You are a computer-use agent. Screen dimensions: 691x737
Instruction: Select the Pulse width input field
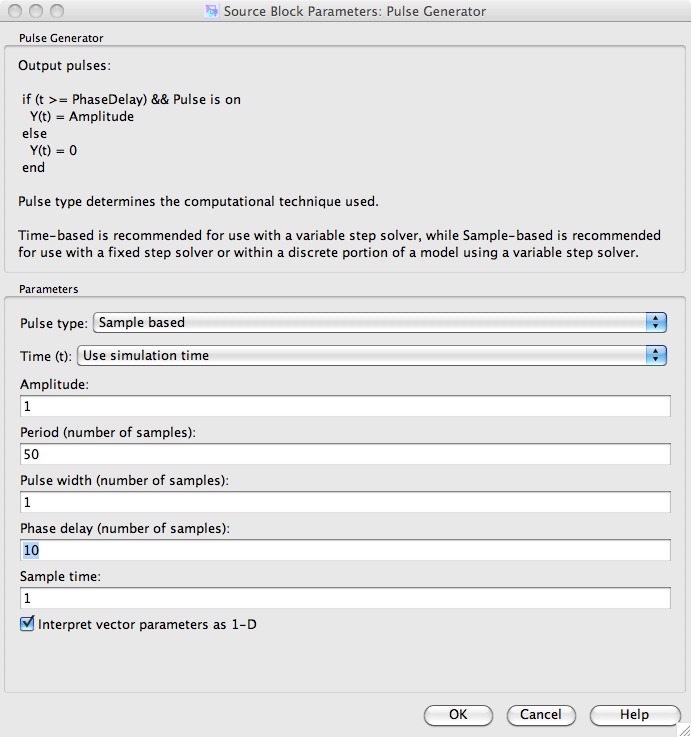[345, 502]
